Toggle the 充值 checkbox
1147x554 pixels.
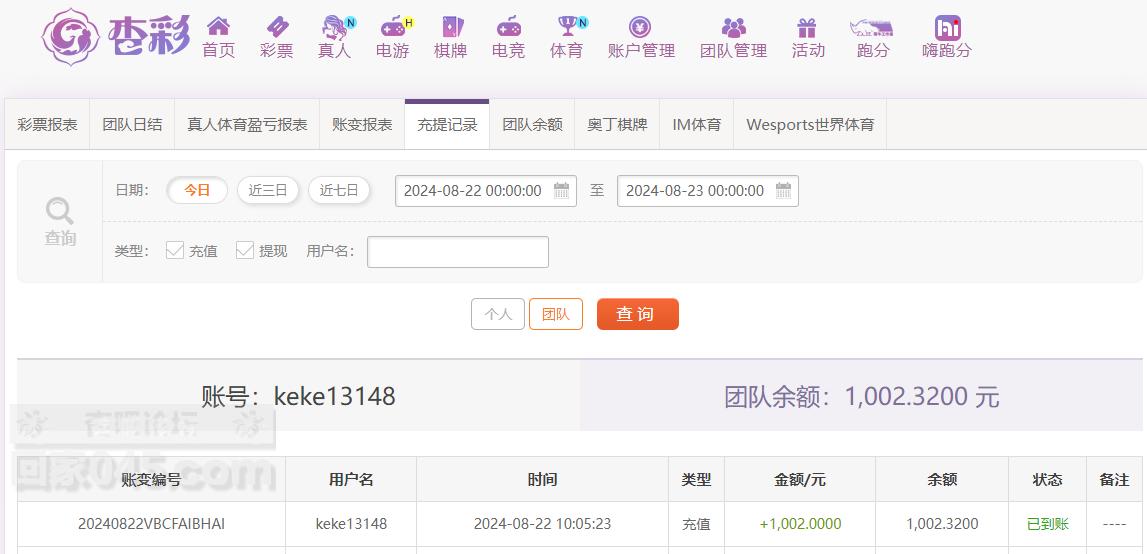175,251
